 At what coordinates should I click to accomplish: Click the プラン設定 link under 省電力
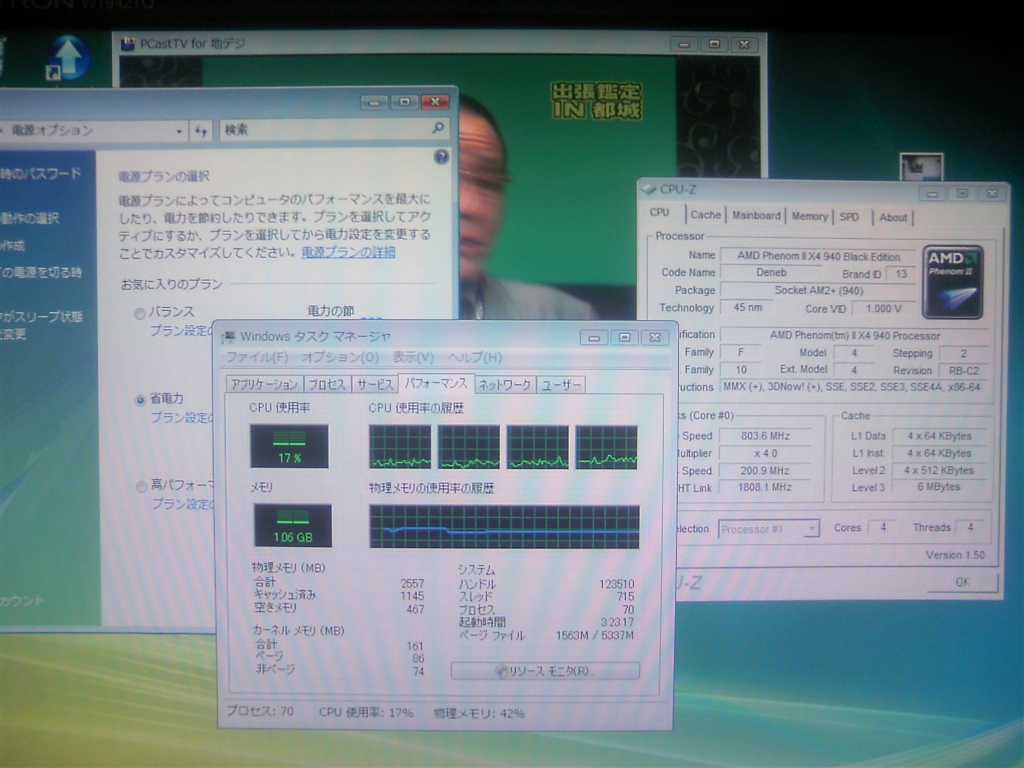(x=182, y=417)
